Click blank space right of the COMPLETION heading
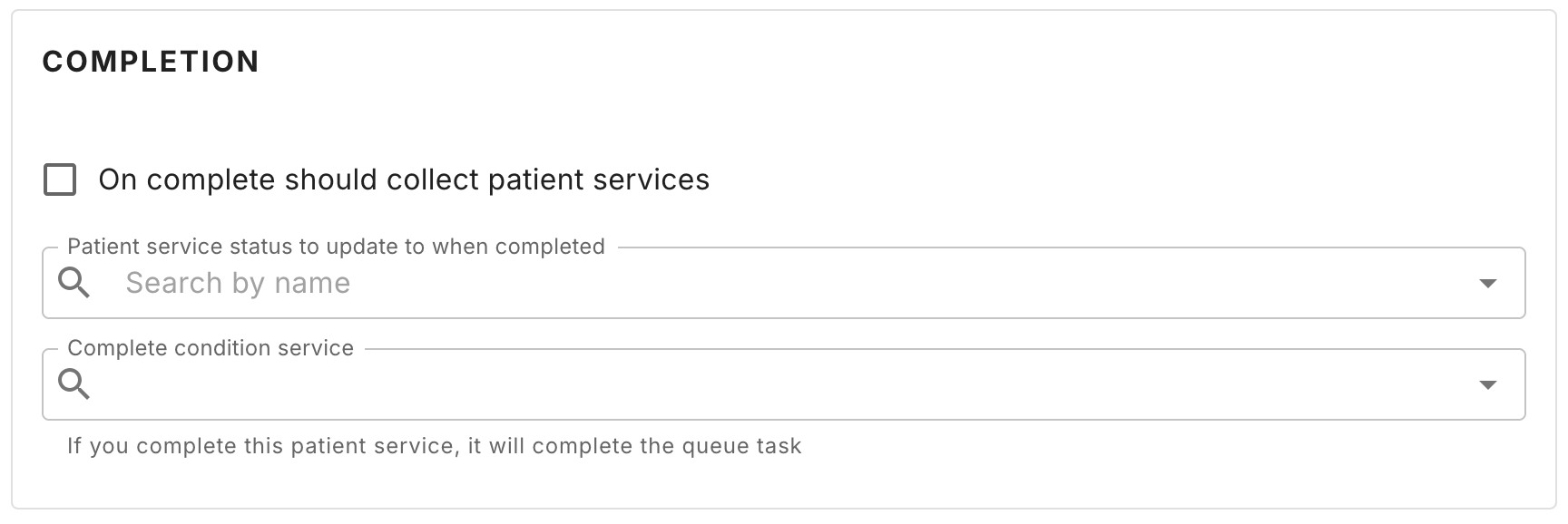1568x524 pixels. [817, 62]
